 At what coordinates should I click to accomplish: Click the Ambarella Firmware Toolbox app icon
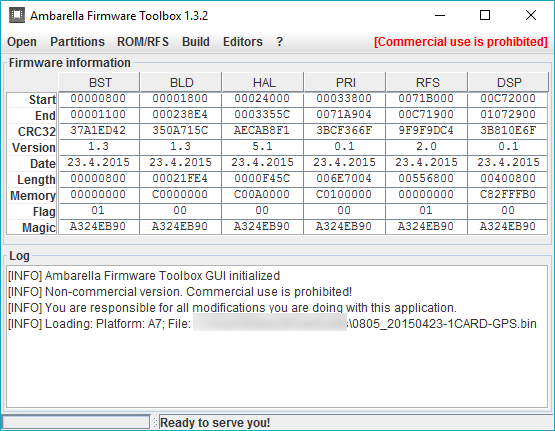tap(17, 16)
